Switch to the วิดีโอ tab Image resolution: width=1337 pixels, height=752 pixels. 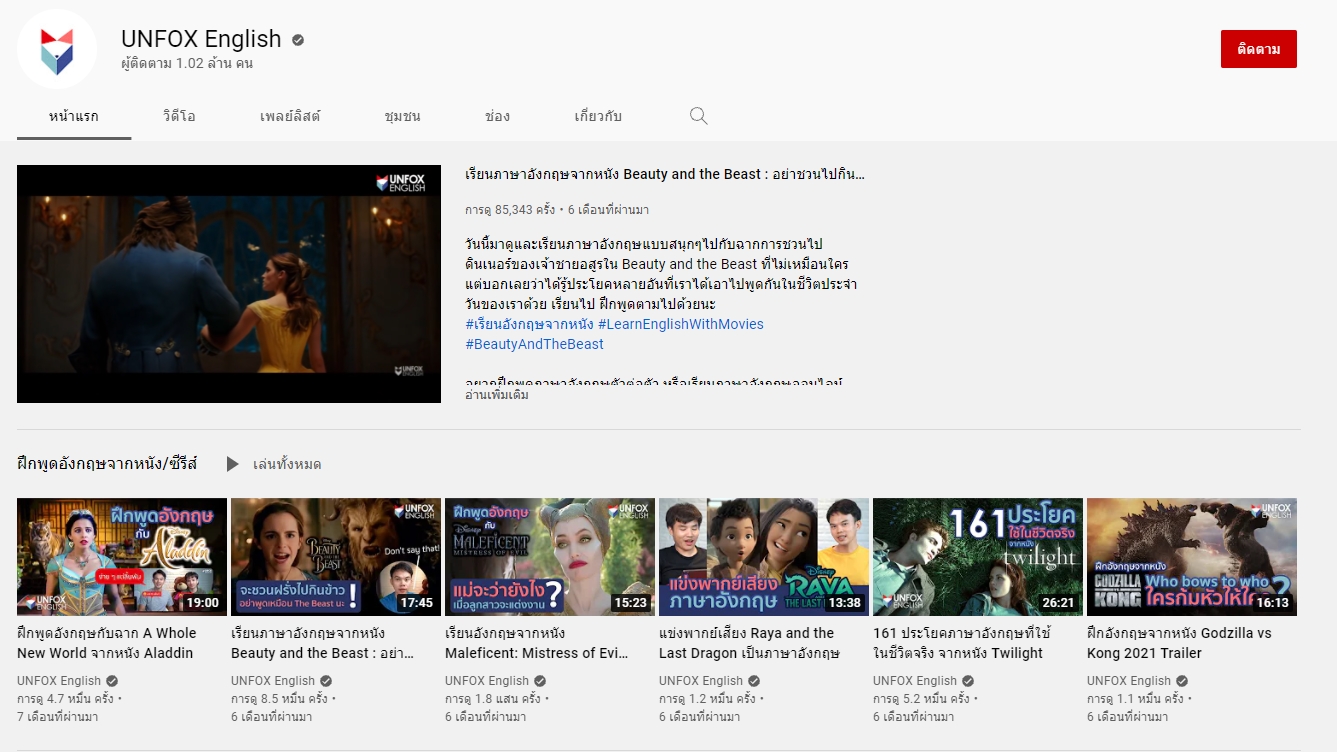click(179, 116)
